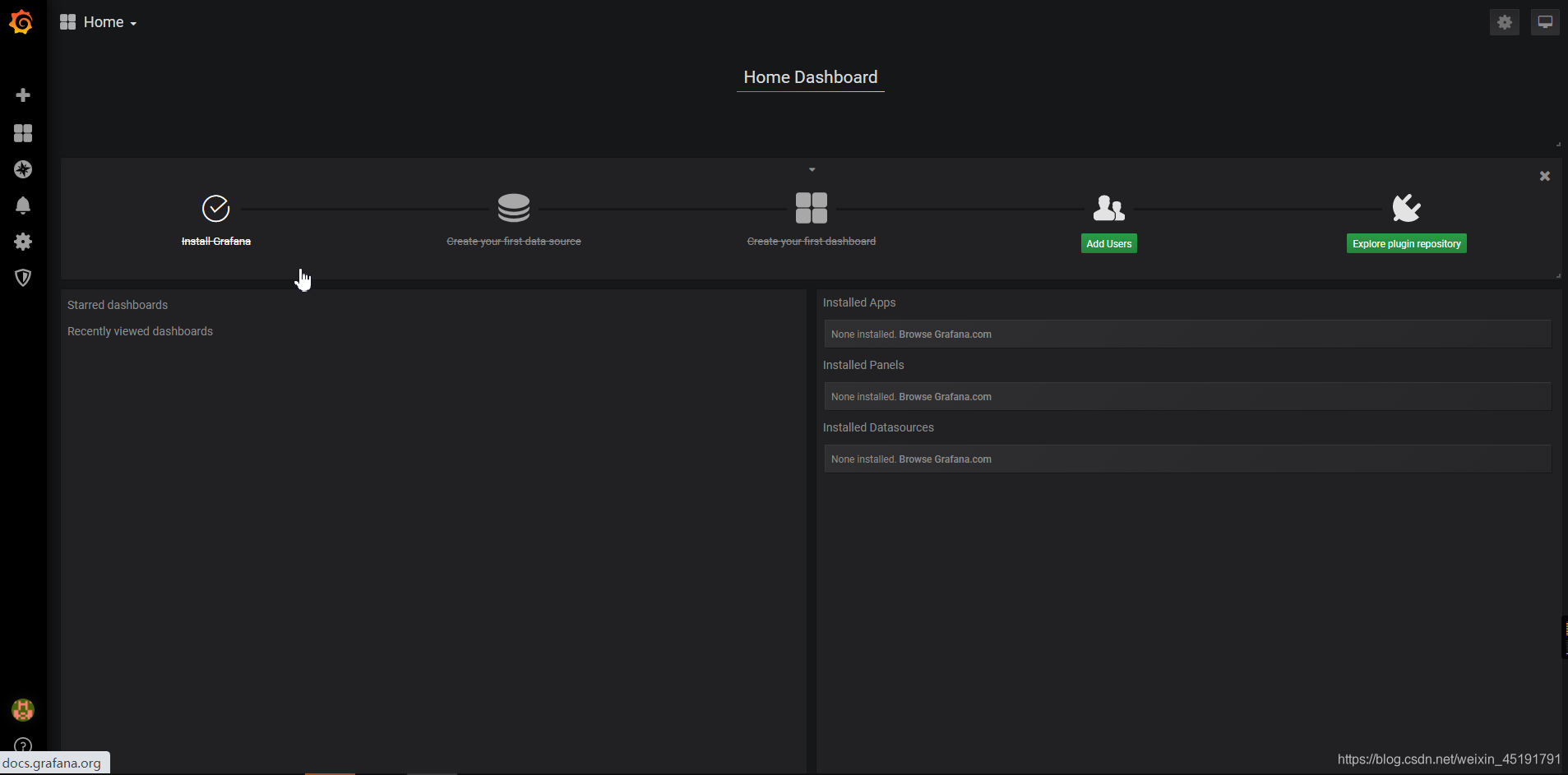Screen dimensions: 1568x775
Task: Click the Add Users button
Action: pos(1109,243)
